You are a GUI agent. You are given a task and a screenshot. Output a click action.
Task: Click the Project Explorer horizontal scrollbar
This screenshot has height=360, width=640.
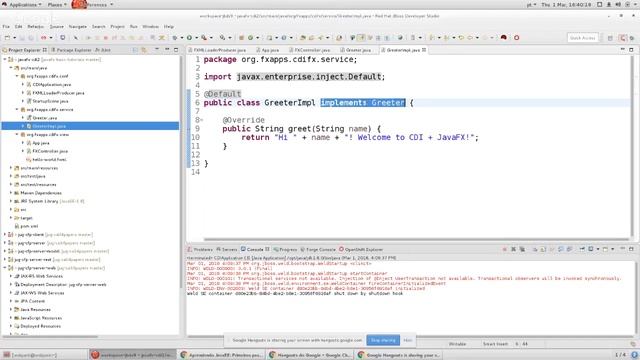(x=51, y=337)
